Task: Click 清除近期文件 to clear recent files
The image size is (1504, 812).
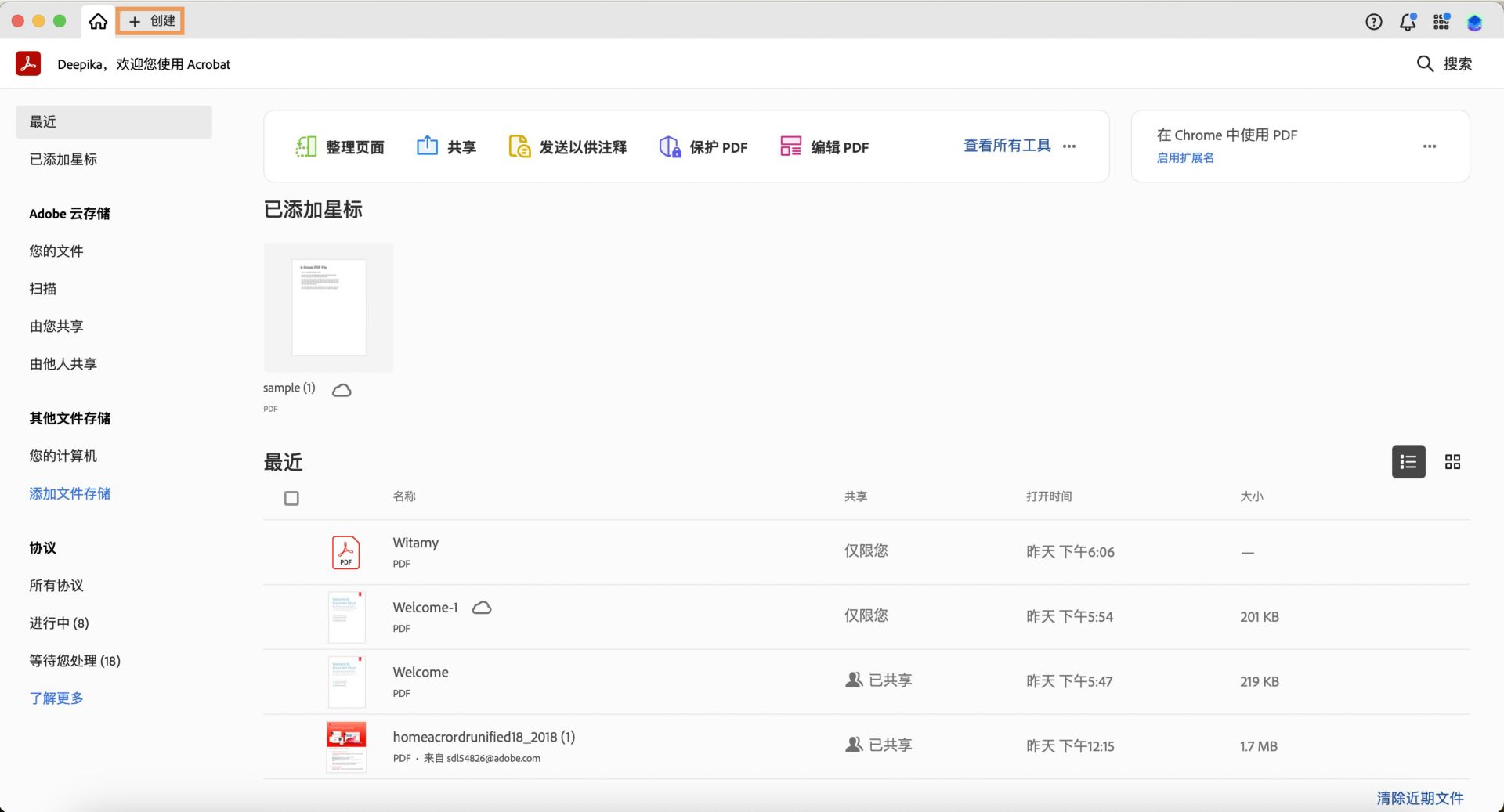Action: tap(1420, 798)
